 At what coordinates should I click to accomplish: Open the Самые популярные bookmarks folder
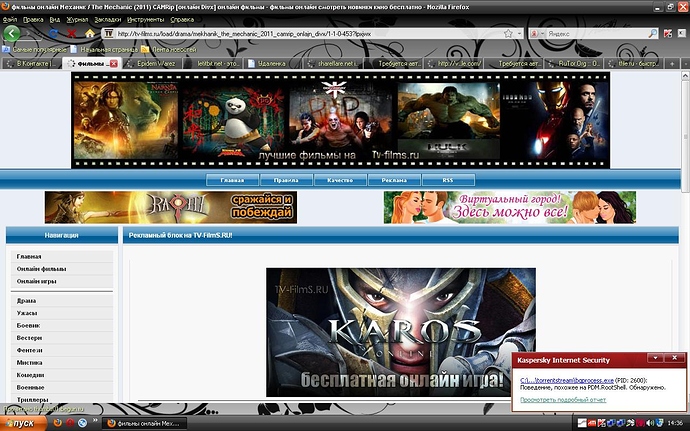(x=34, y=50)
